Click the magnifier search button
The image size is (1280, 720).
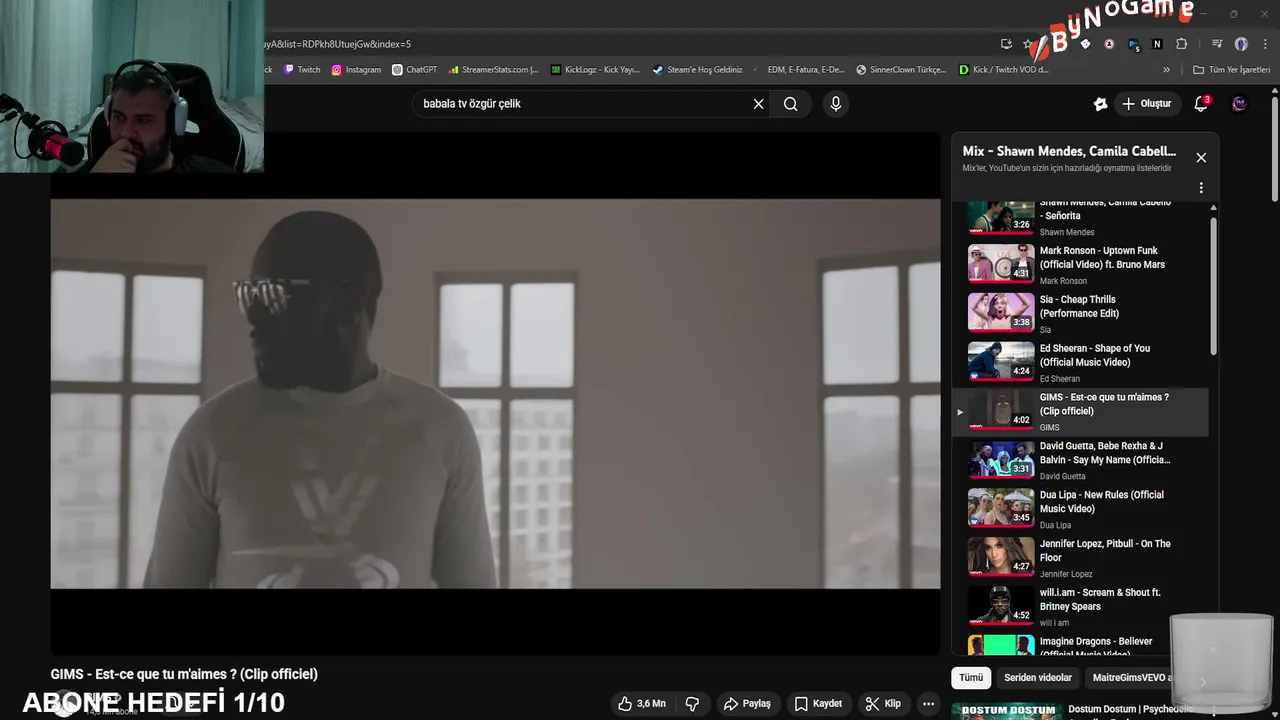pyautogui.click(x=791, y=104)
